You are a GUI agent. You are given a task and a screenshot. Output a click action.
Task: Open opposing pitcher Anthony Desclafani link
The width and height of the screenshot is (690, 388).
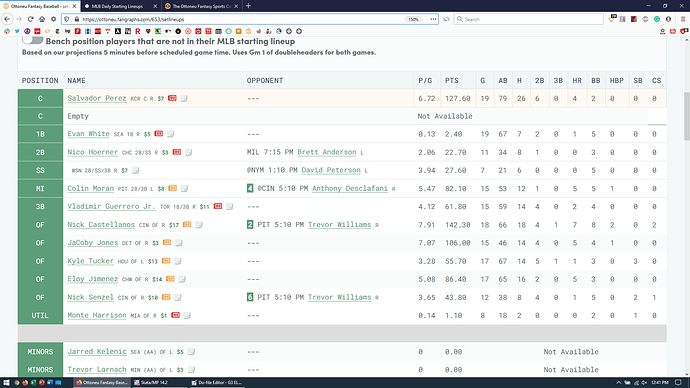[350, 188]
